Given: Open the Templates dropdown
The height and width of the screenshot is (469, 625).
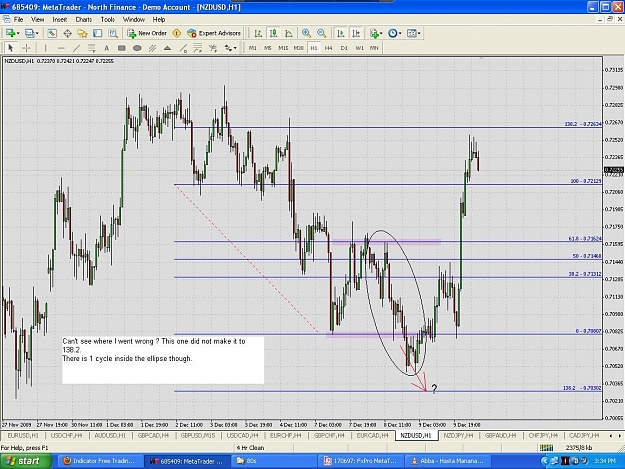Looking at the screenshot, I should (413, 33).
